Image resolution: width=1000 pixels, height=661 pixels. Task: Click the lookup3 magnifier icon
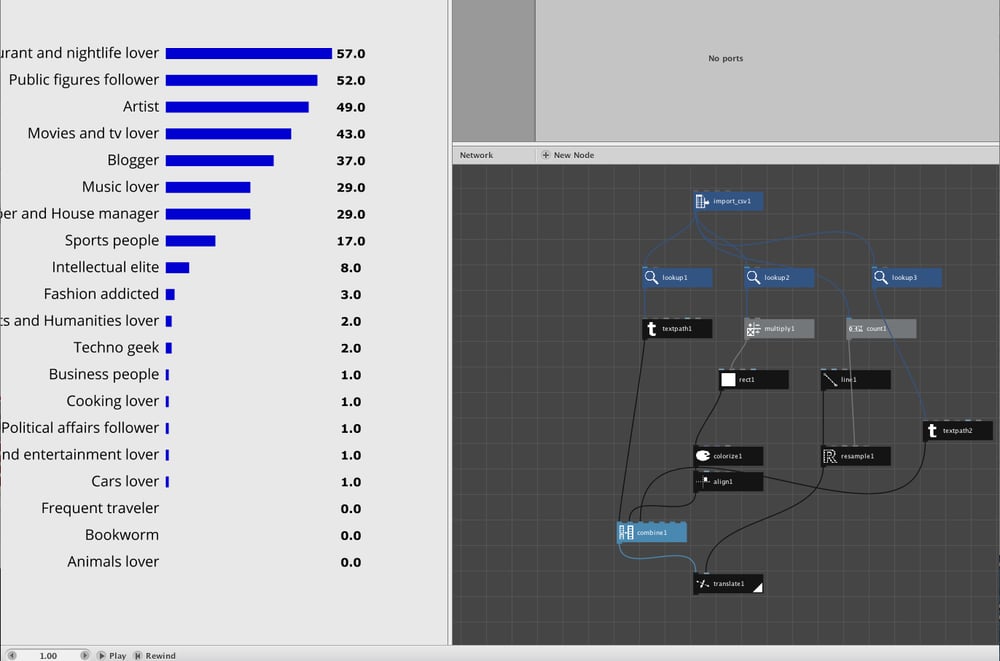point(881,278)
